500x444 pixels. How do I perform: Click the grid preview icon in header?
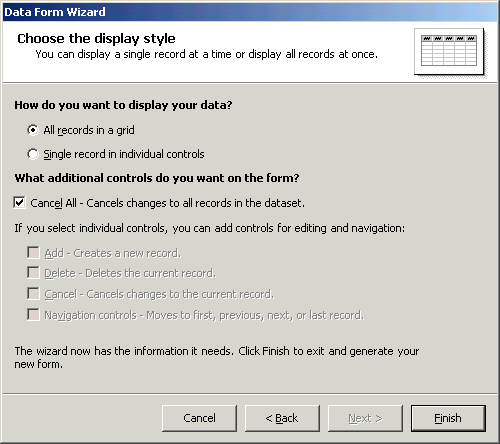coord(449,51)
